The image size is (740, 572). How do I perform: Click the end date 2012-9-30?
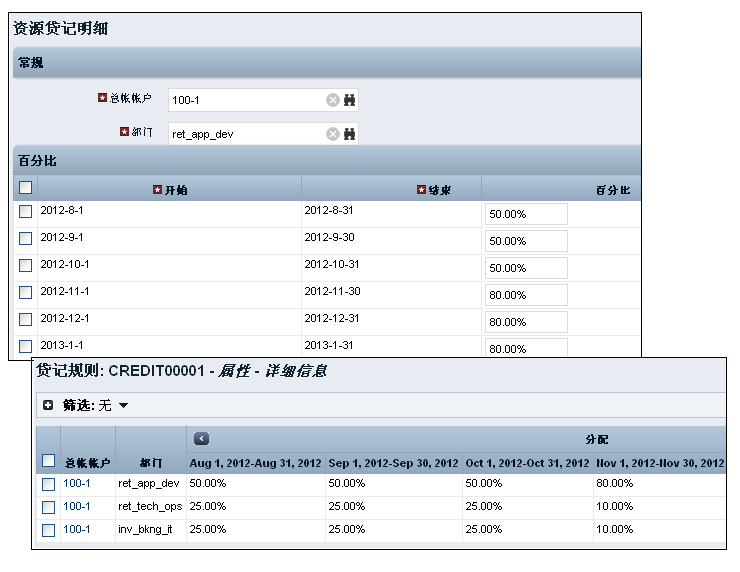tap(329, 237)
